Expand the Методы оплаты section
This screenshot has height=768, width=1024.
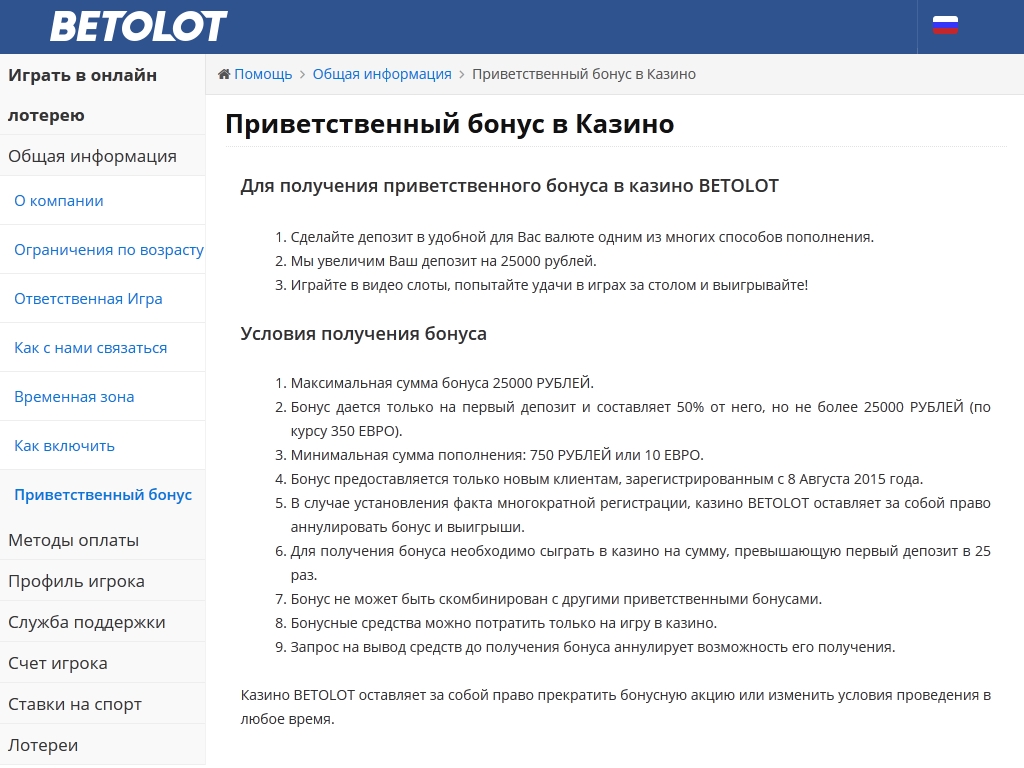point(73,540)
